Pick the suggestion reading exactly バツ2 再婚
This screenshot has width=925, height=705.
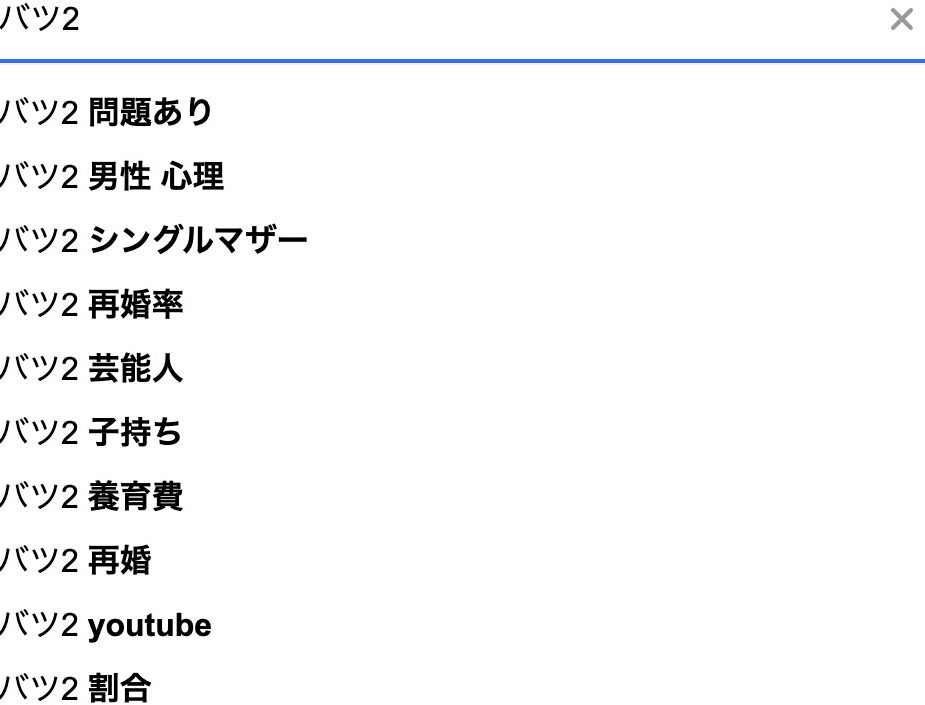coord(75,561)
